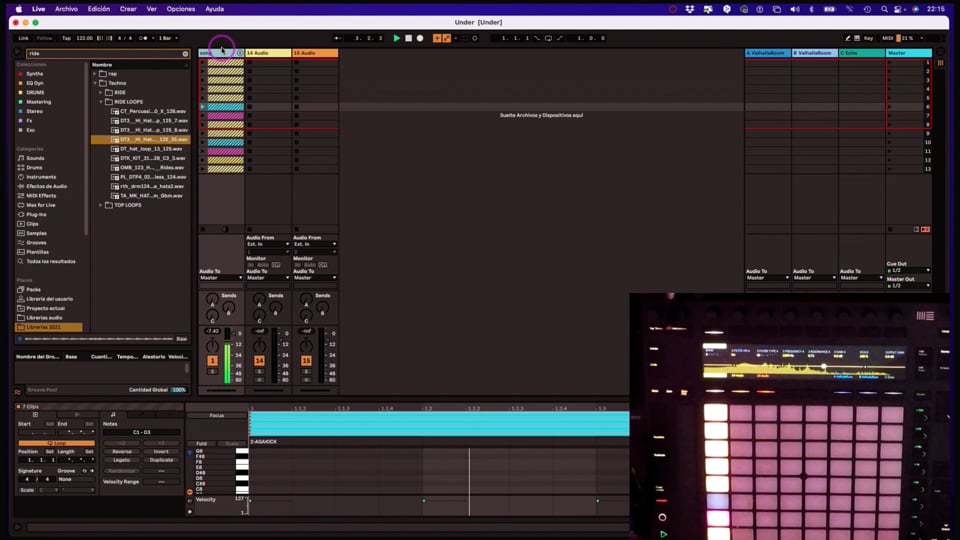Open the Clips category
960x540 pixels.
point(32,224)
